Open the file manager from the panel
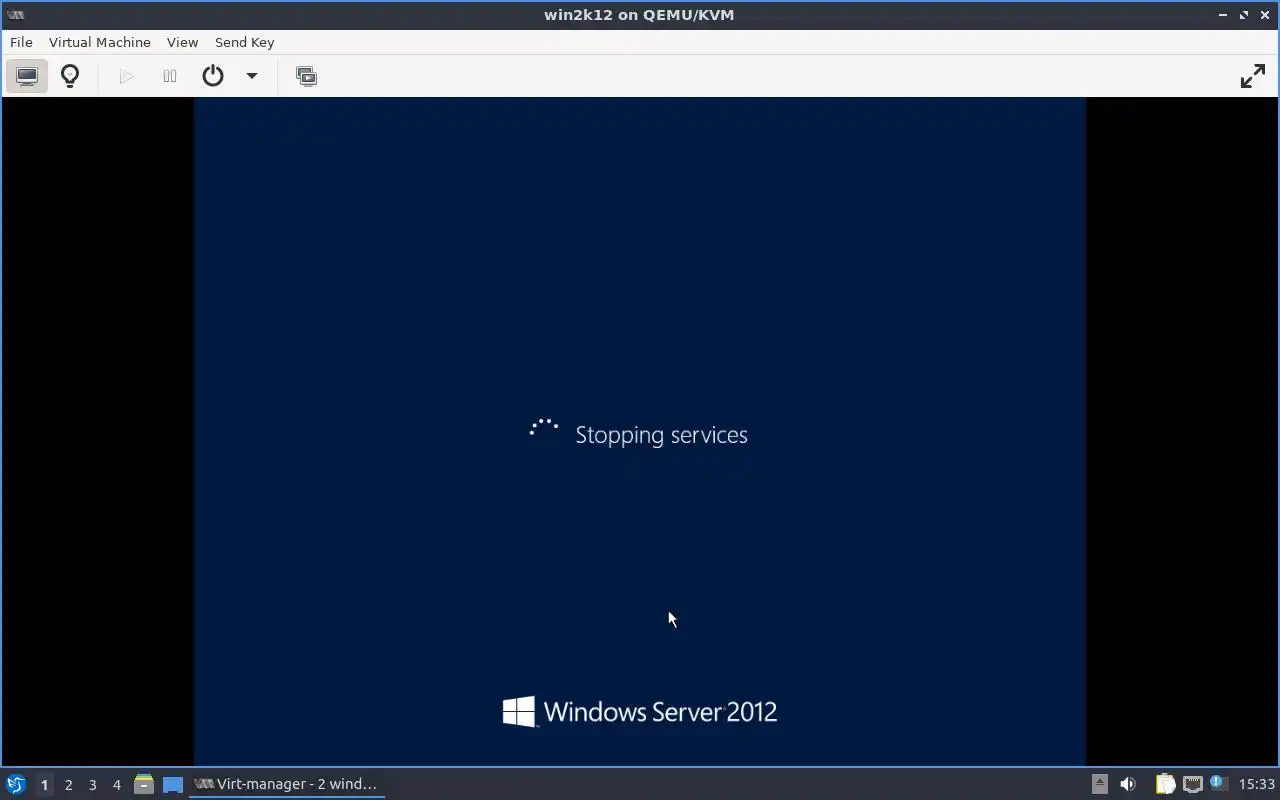Image resolution: width=1280 pixels, height=800 pixels. tap(143, 784)
